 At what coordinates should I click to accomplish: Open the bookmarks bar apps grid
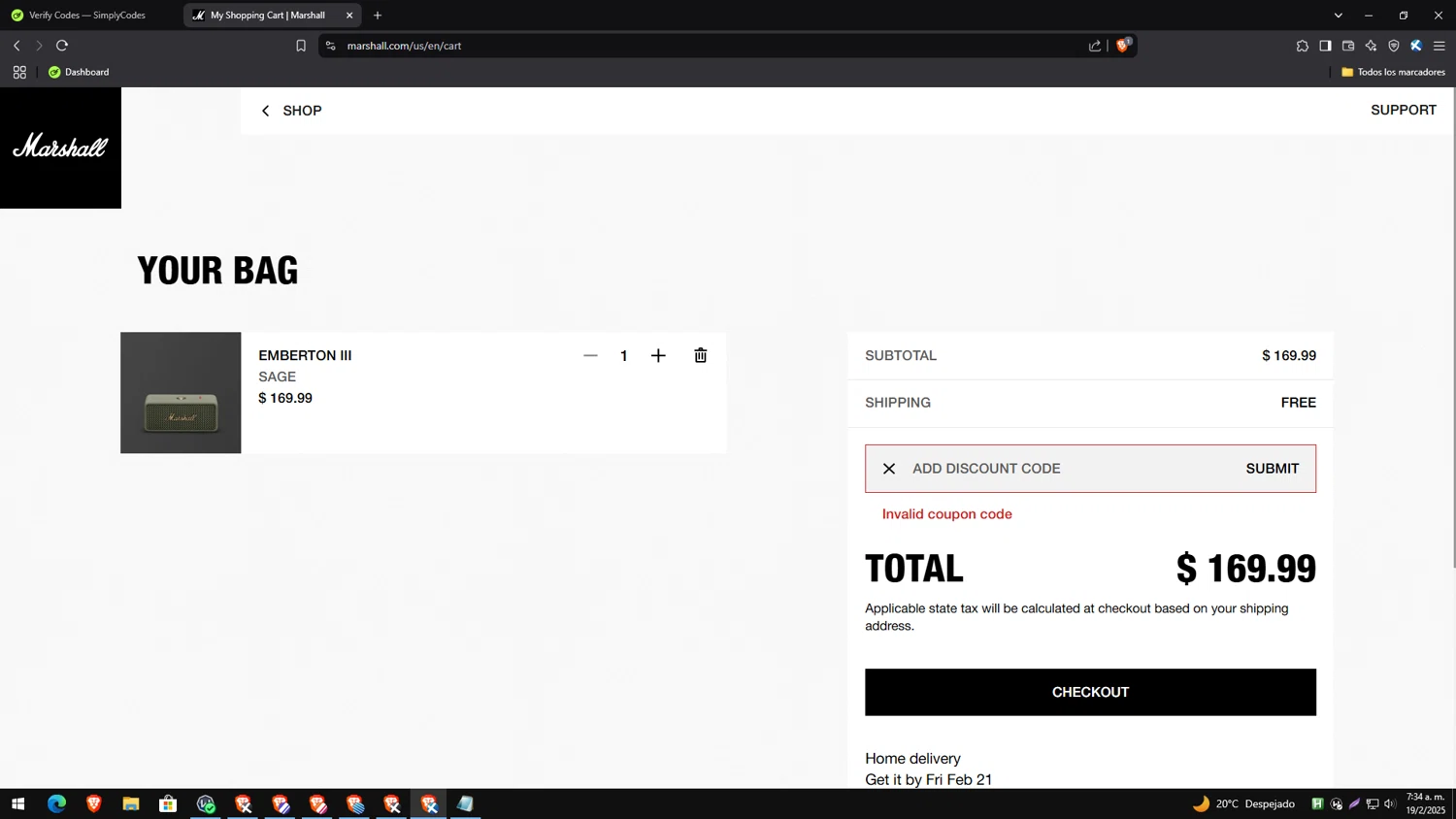tap(19, 72)
